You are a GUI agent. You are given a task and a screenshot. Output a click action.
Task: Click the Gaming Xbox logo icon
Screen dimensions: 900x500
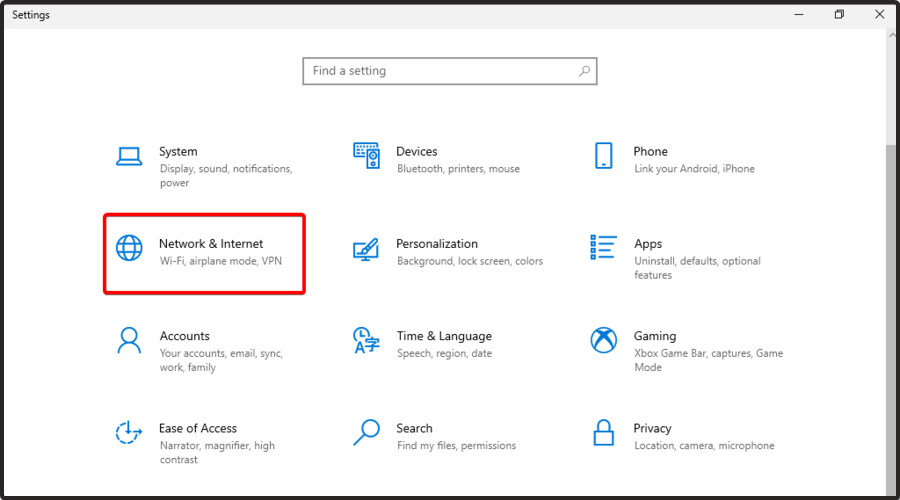[603, 340]
